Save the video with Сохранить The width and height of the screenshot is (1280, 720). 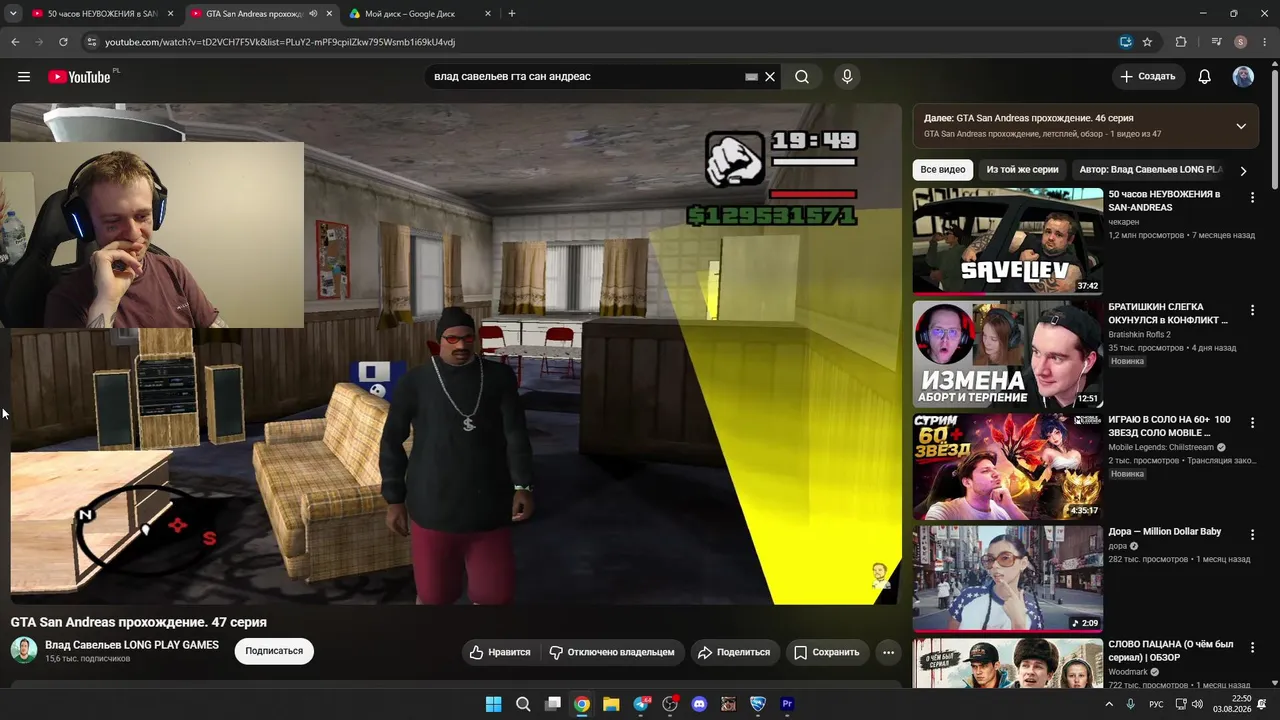827,652
